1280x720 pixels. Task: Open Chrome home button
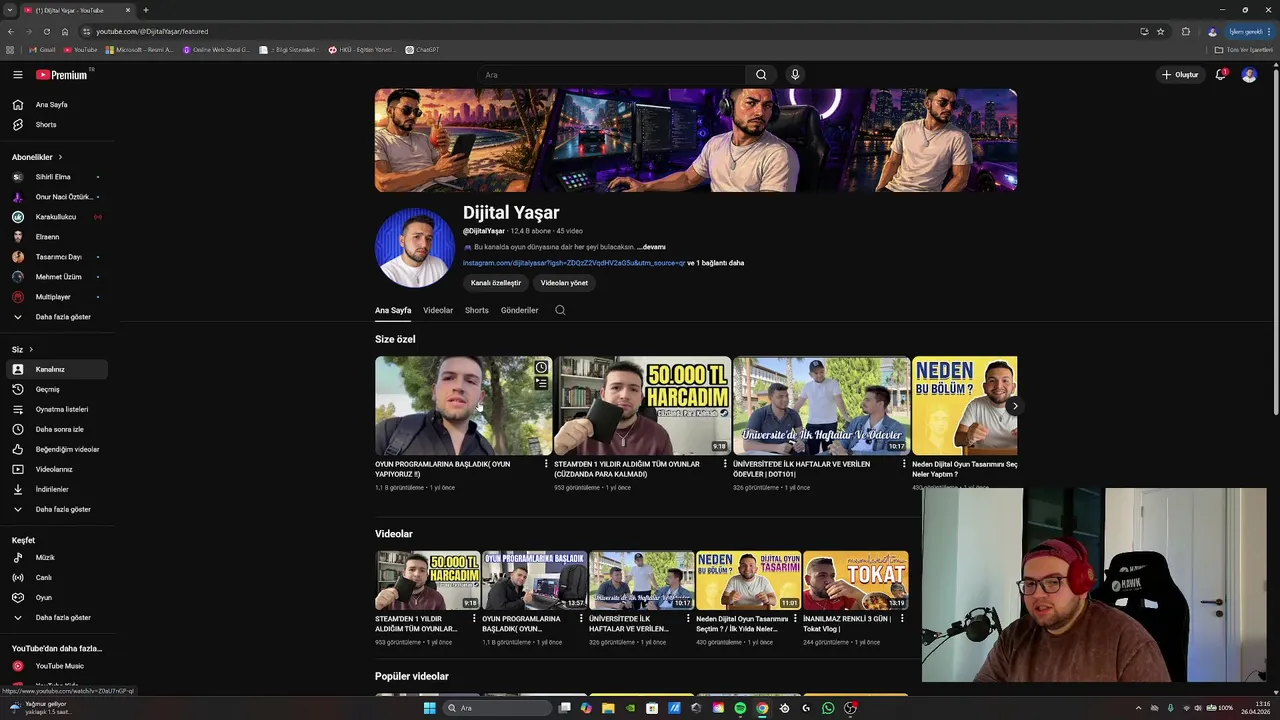click(65, 31)
